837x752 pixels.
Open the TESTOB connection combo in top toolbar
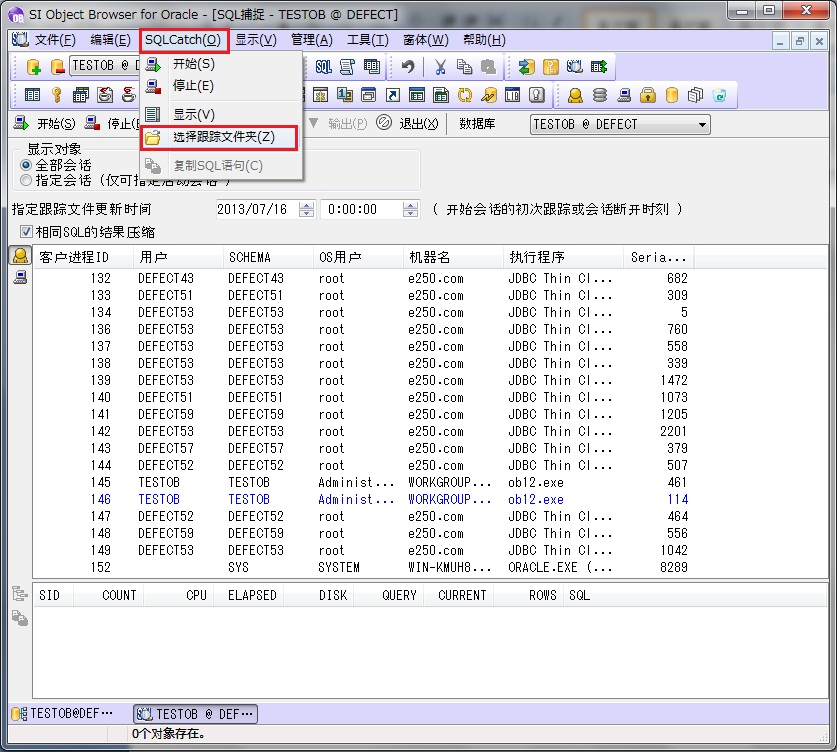(x=104, y=66)
